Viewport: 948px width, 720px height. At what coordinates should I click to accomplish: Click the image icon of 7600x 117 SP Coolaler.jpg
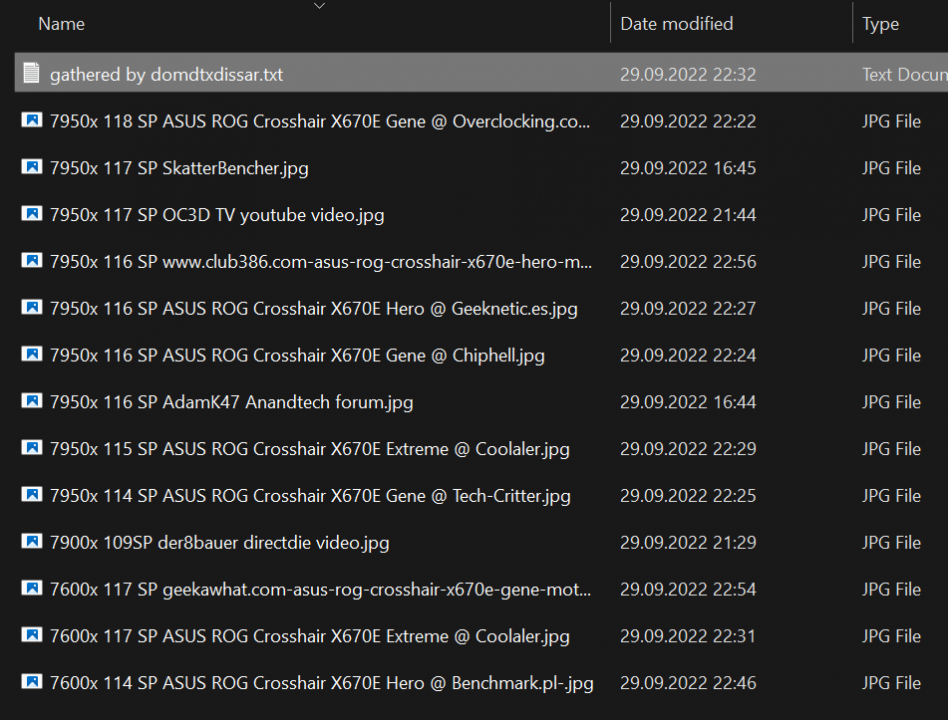(31, 634)
